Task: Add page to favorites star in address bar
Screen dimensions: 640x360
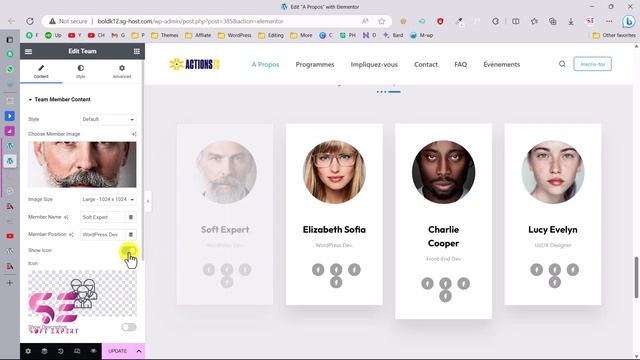Action: click(381, 21)
